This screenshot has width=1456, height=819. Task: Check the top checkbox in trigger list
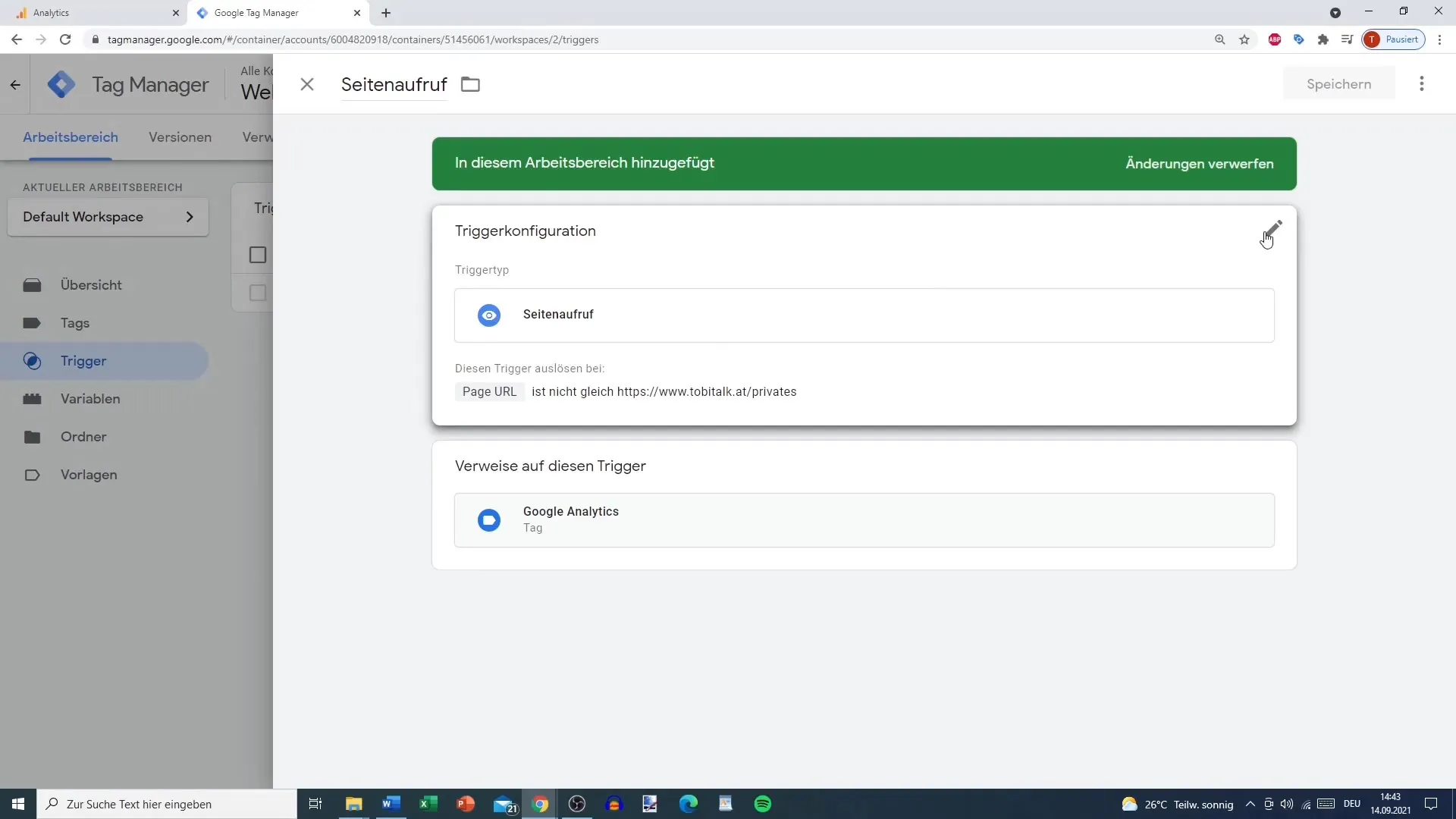click(258, 255)
